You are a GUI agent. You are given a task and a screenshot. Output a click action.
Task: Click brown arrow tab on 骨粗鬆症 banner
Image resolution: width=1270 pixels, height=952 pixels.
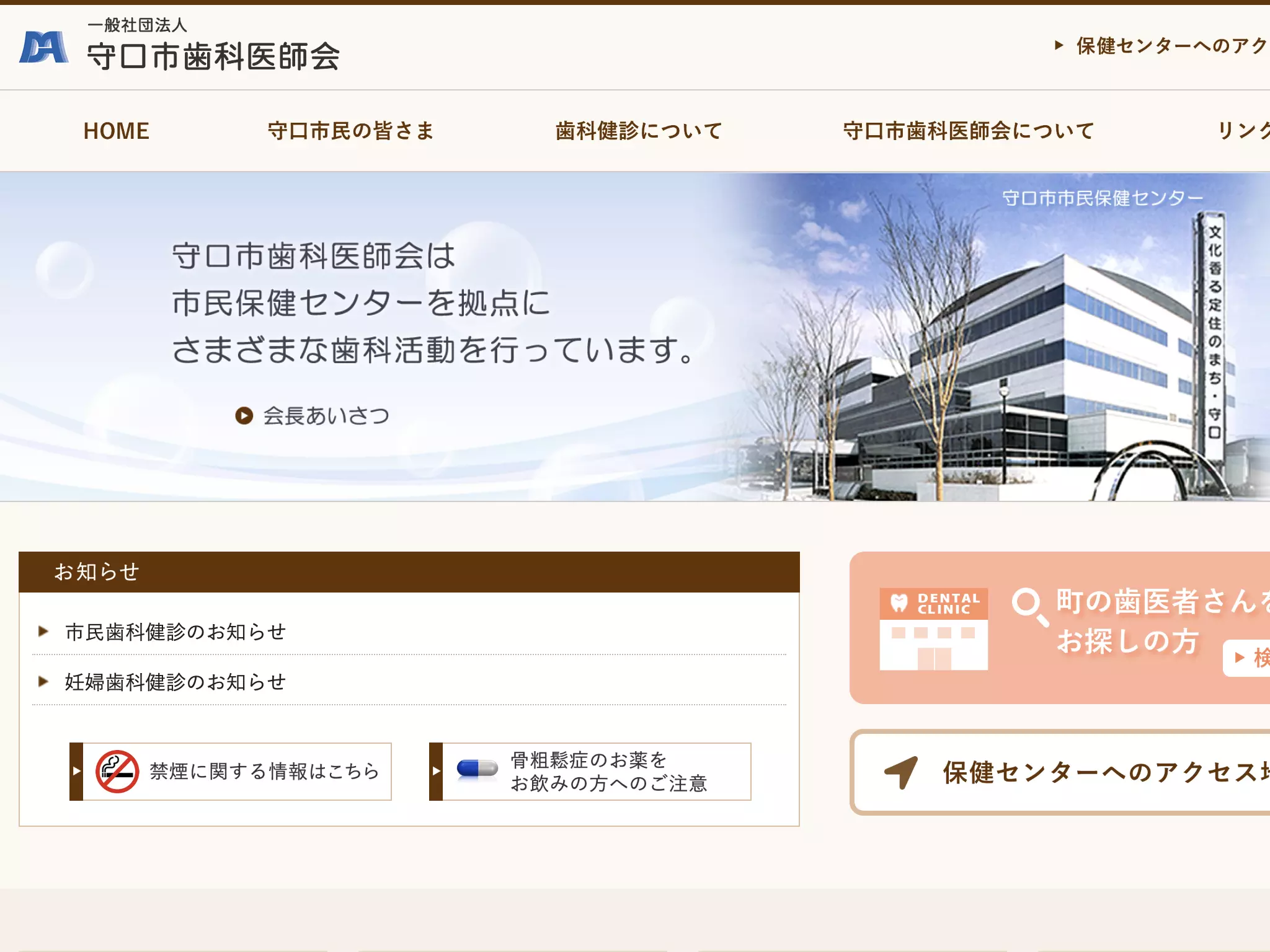436,772
